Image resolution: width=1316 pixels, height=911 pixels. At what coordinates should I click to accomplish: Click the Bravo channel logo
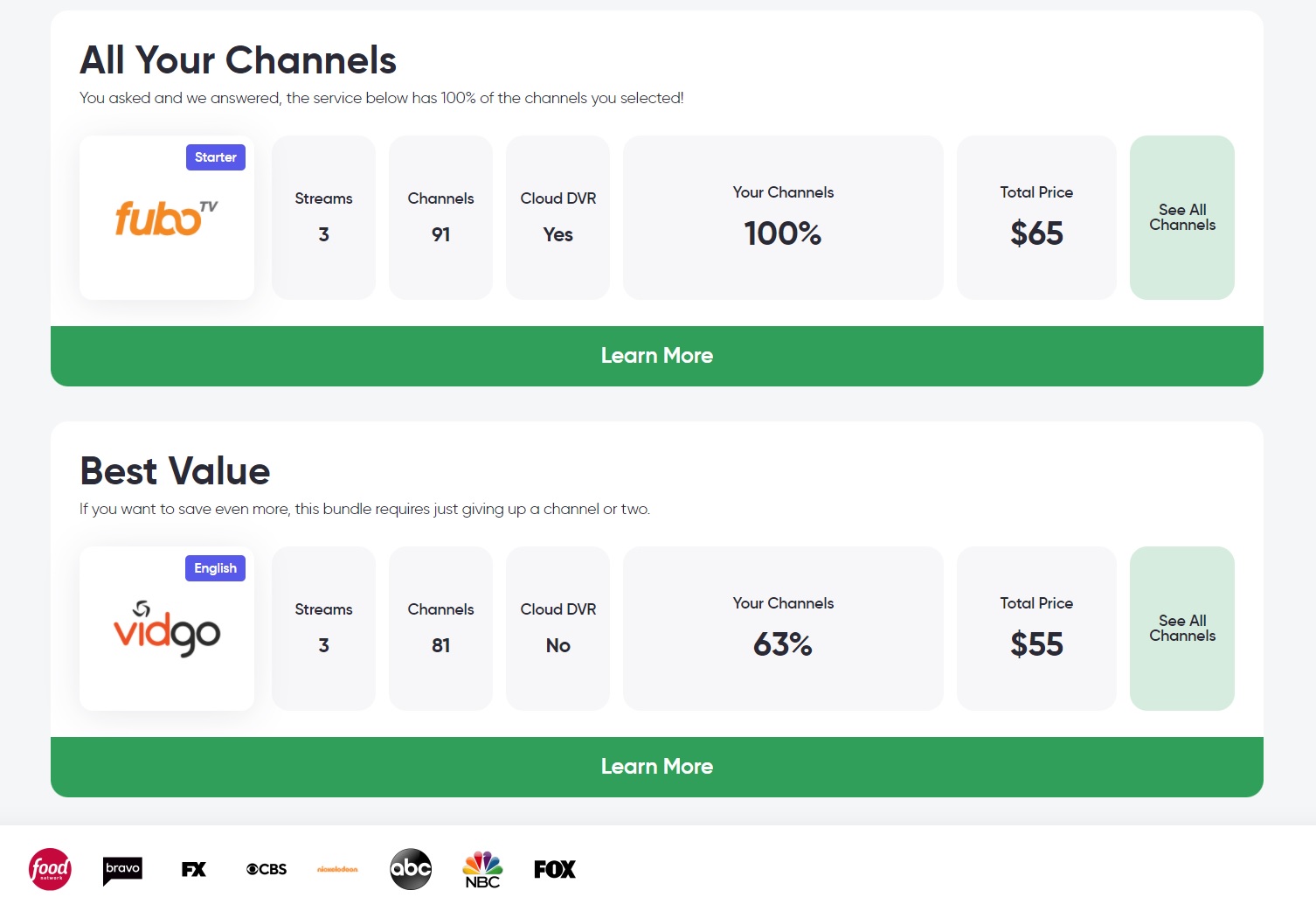tap(122, 870)
